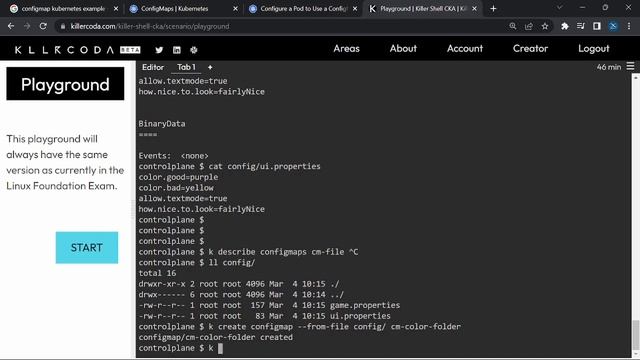Reload the Killercoda page

click(x=43, y=26)
